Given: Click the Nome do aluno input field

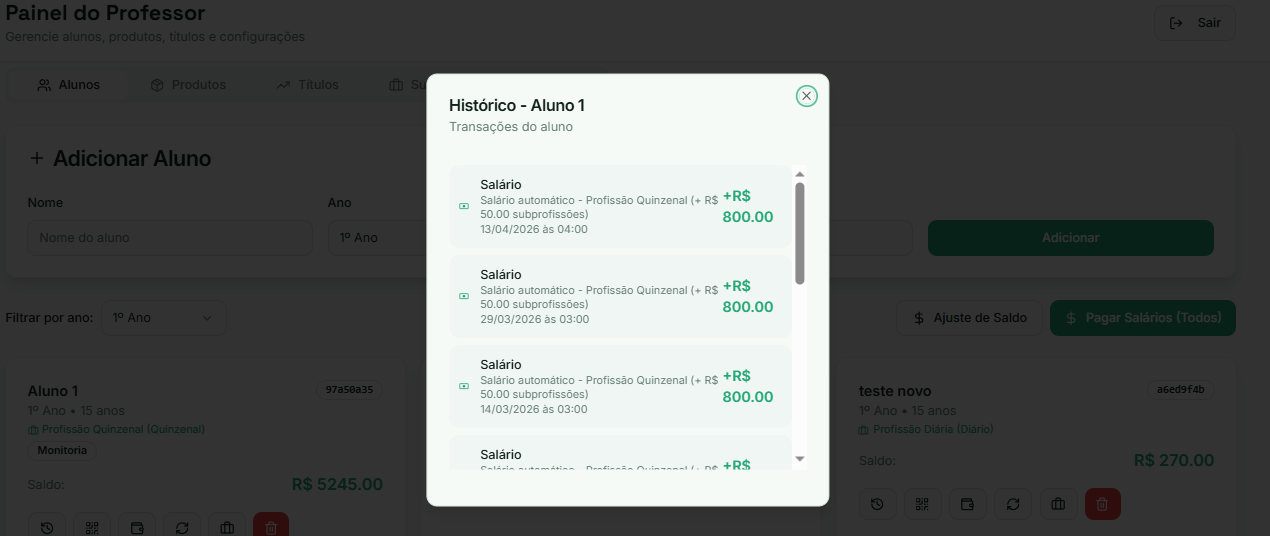Looking at the screenshot, I should 170,238.
